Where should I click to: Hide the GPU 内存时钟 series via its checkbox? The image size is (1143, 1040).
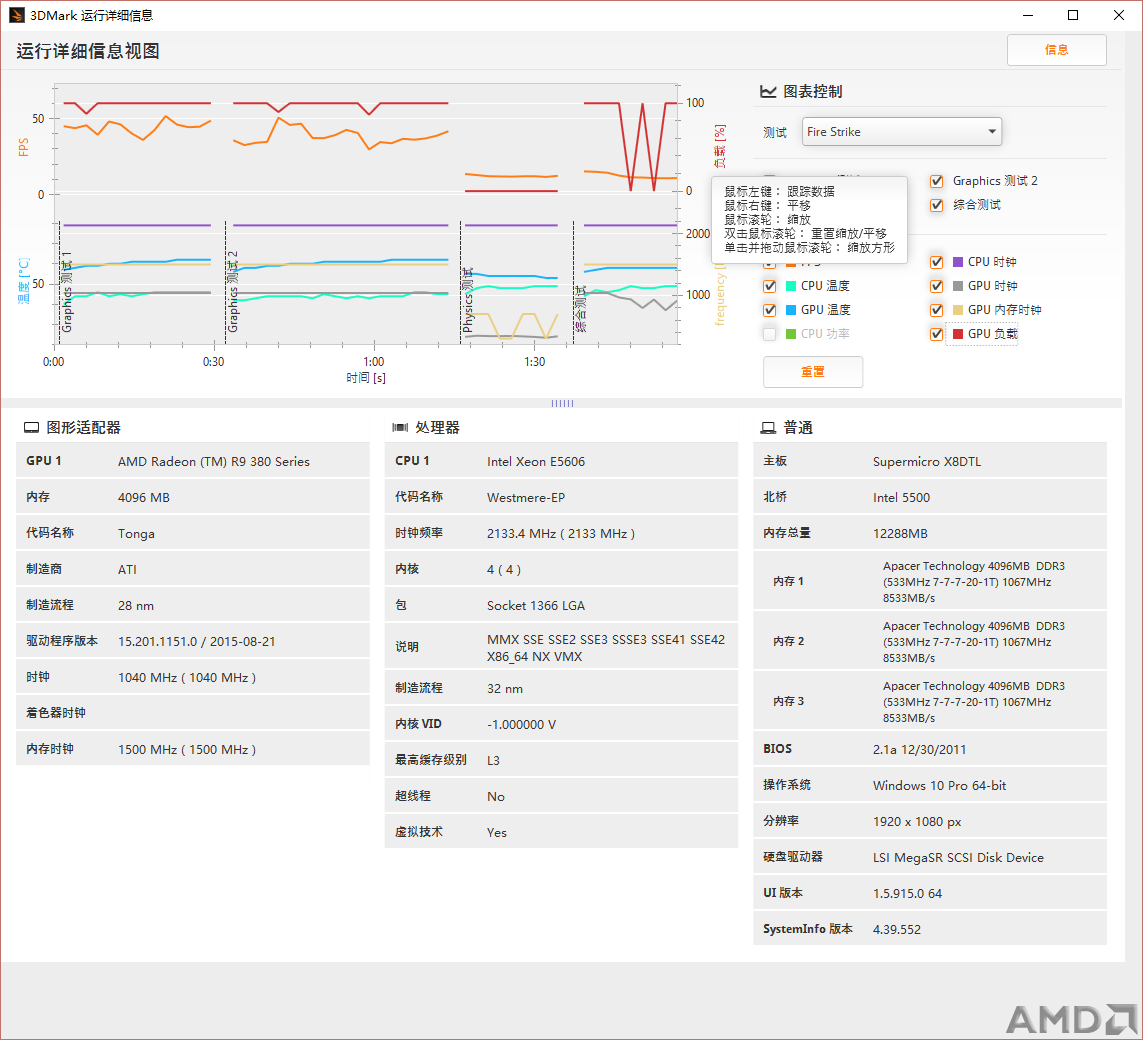[x=937, y=310]
